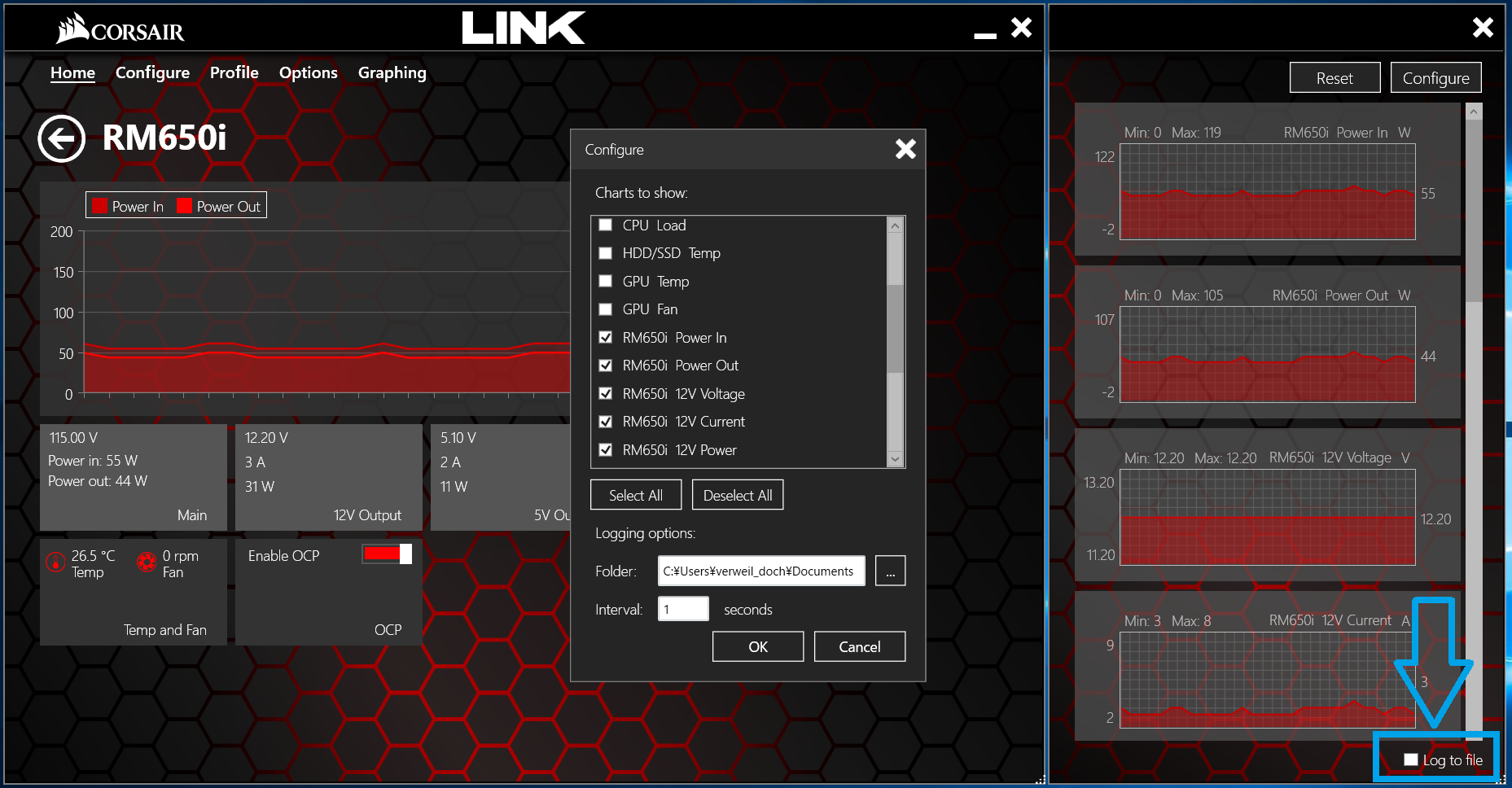Click the 'Max: 105' label
The width and height of the screenshot is (1512, 788).
[1197, 295]
